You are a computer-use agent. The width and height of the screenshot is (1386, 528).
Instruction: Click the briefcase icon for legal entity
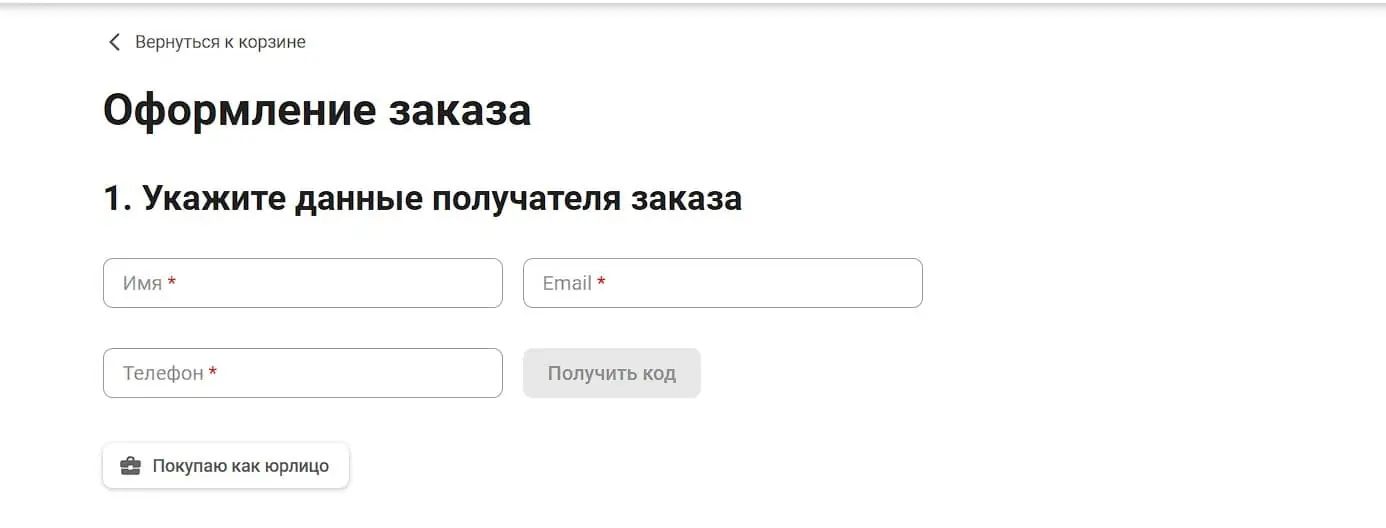(130, 466)
